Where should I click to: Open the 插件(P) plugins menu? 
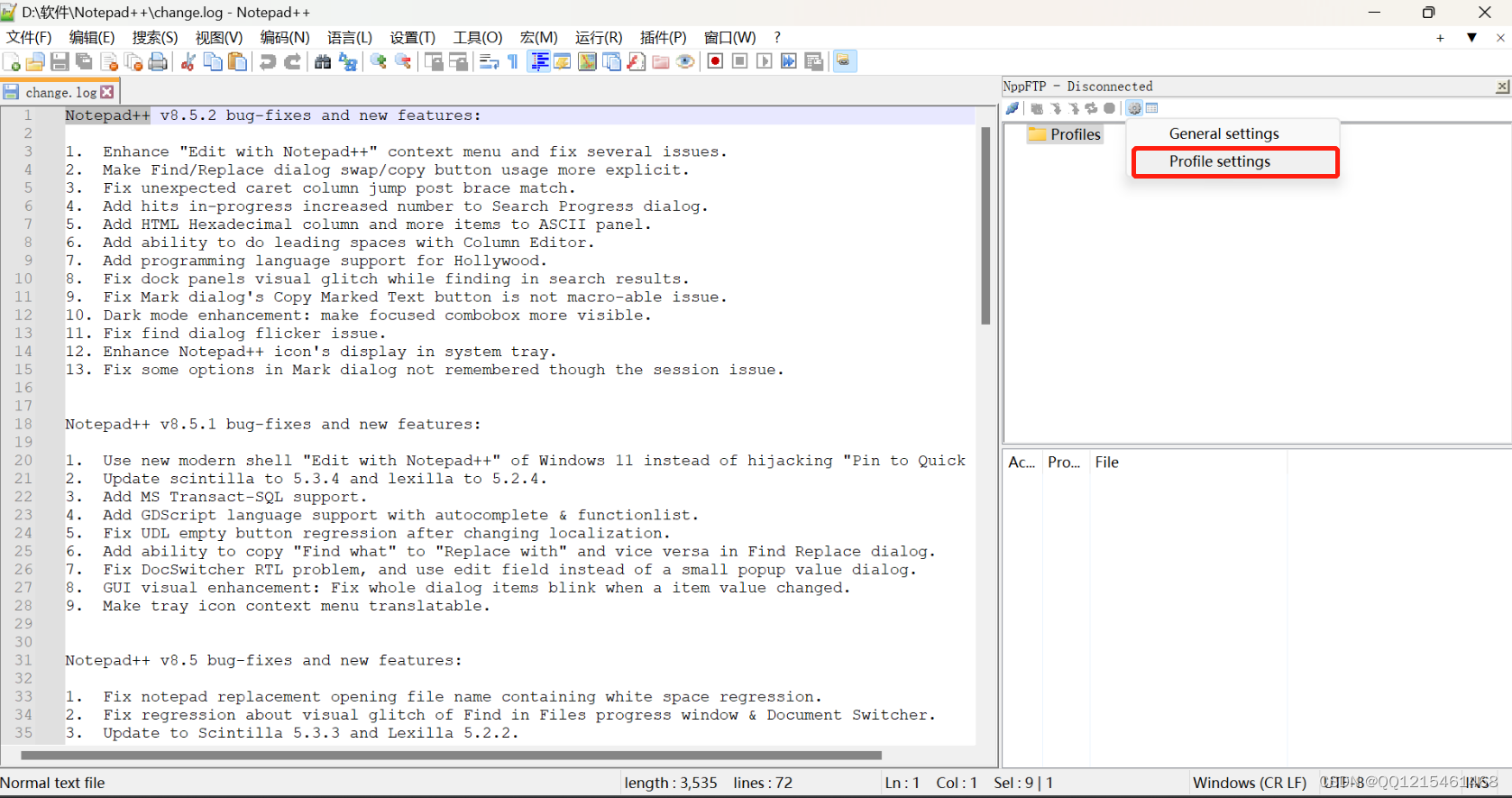click(x=663, y=38)
